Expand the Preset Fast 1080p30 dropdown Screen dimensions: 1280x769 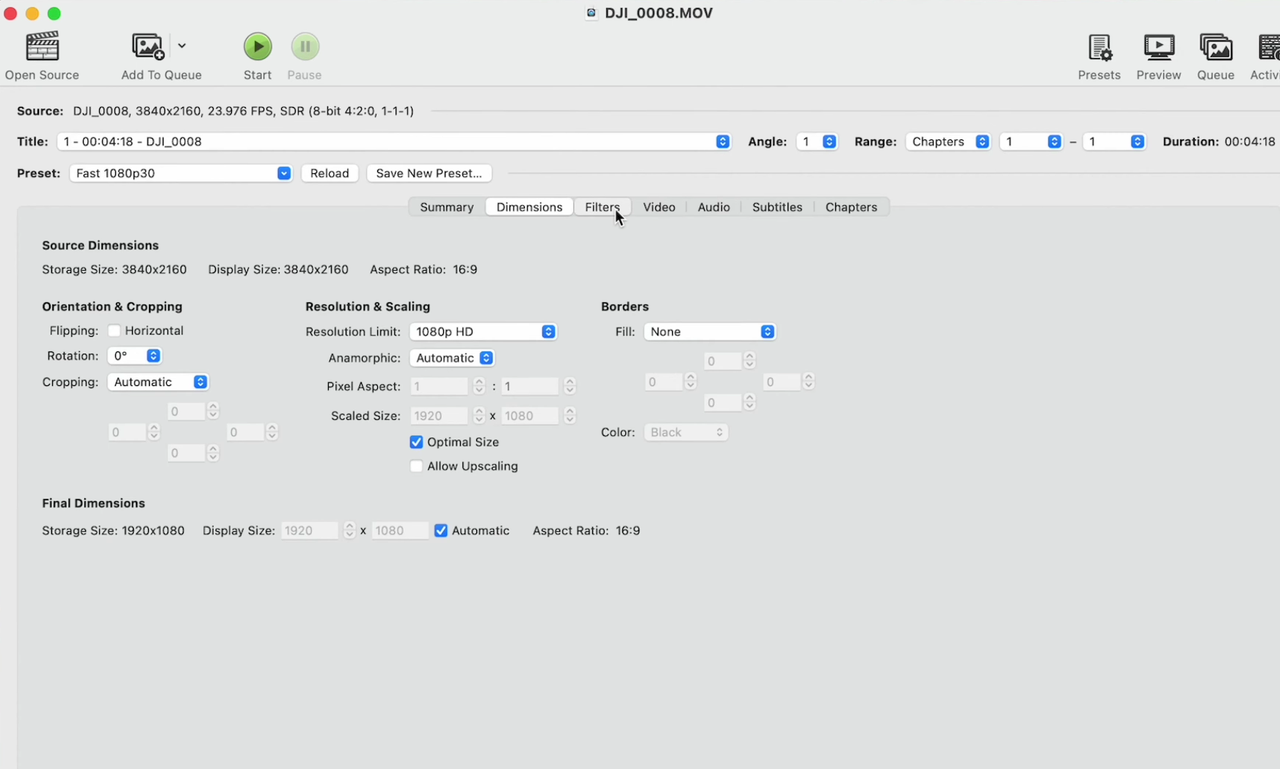pos(181,173)
